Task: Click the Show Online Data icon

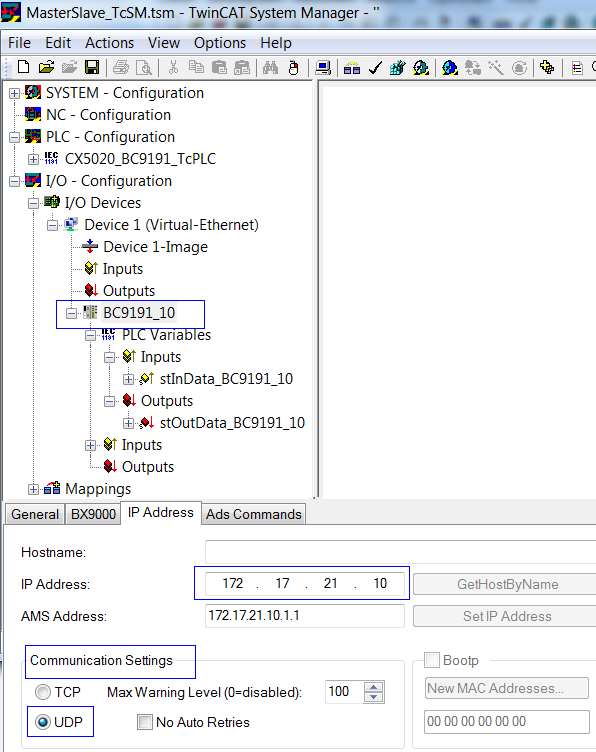Action: 547,68
